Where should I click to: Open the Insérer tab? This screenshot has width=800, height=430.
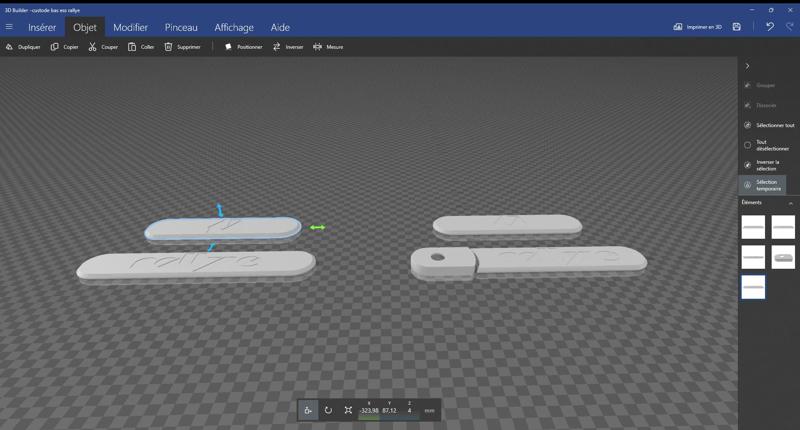(42, 28)
